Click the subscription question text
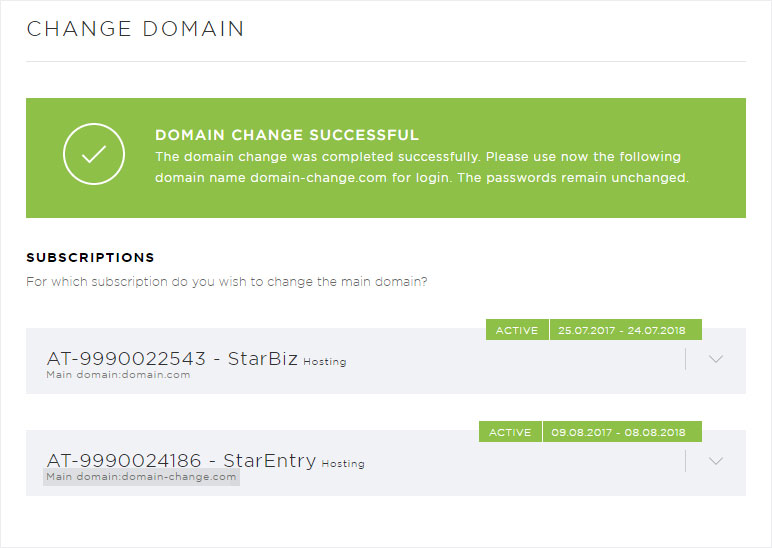This screenshot has width=772, height=548. 227,282
